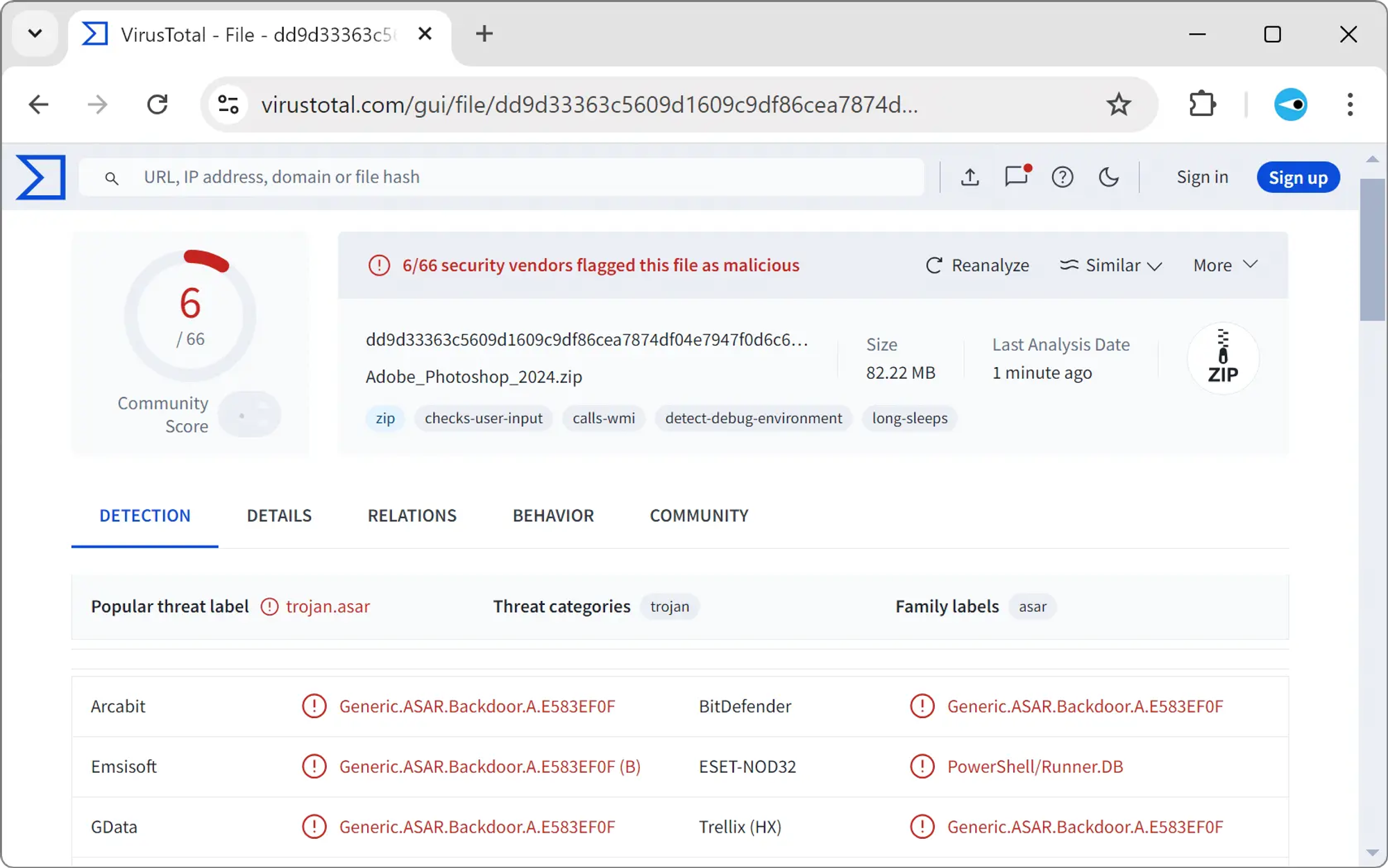Click the 6/66 detection score gauge
Image resolution: width=1388 pixels, height=868 pixels.
pos(189,315)
